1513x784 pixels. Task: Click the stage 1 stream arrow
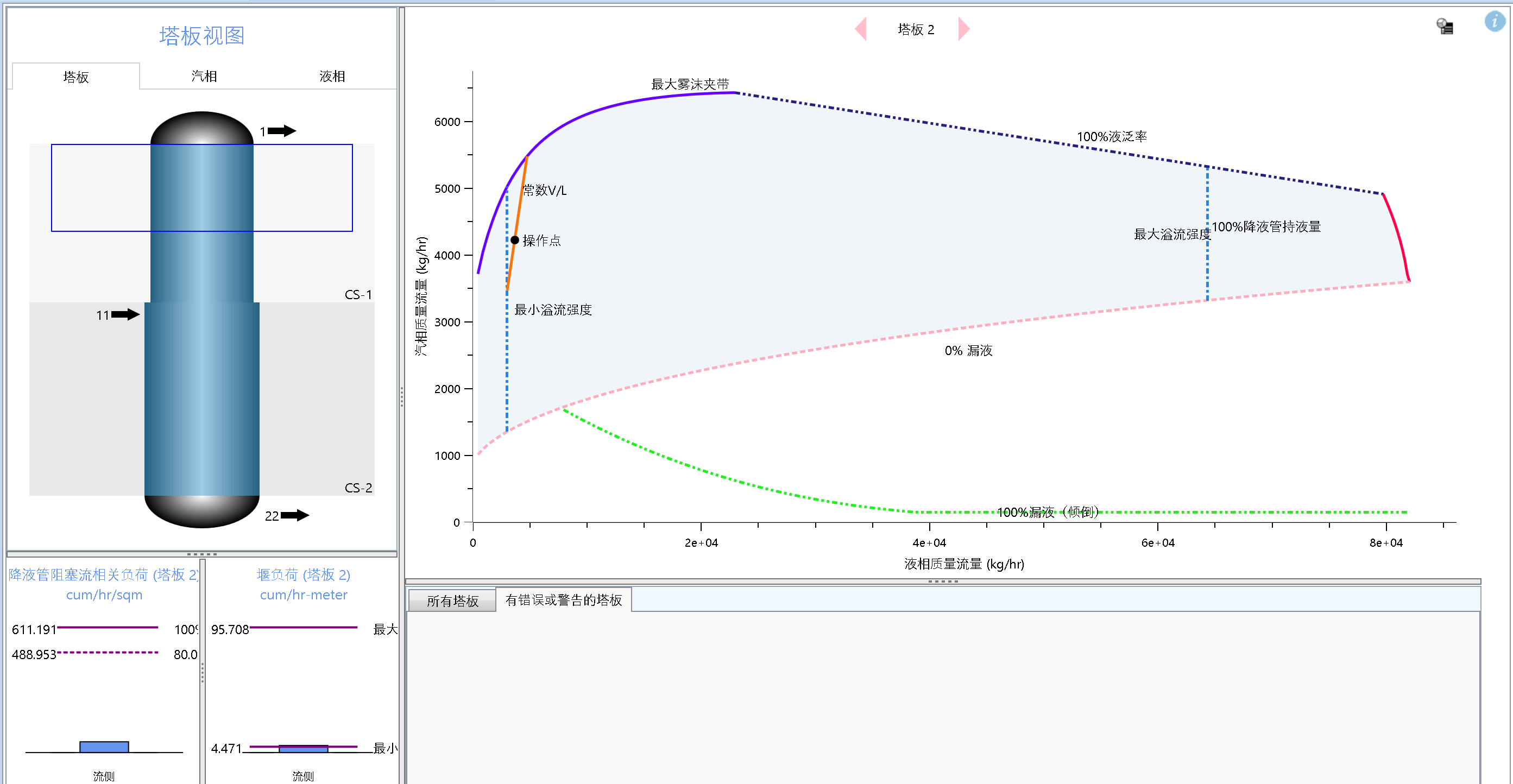[x=282, y=131]
